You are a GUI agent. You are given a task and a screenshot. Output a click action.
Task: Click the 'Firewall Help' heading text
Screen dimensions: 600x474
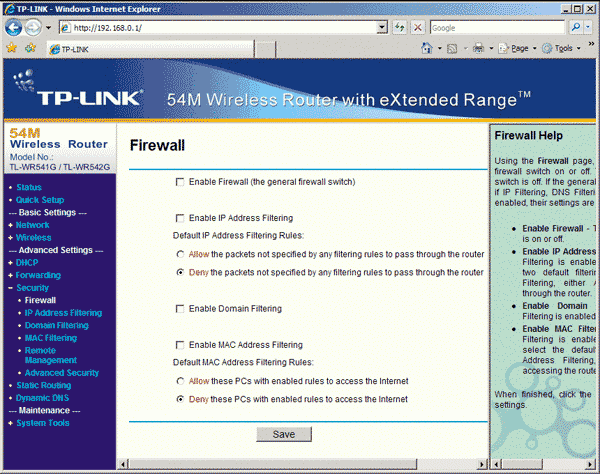point(528,135)
